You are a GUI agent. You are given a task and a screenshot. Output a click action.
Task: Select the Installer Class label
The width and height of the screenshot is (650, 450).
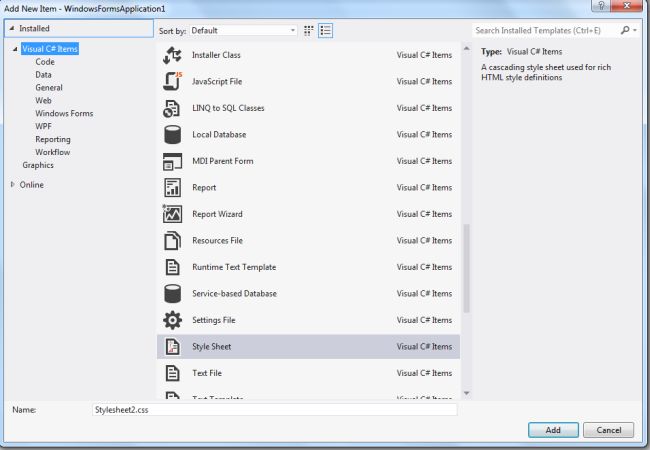216,55
